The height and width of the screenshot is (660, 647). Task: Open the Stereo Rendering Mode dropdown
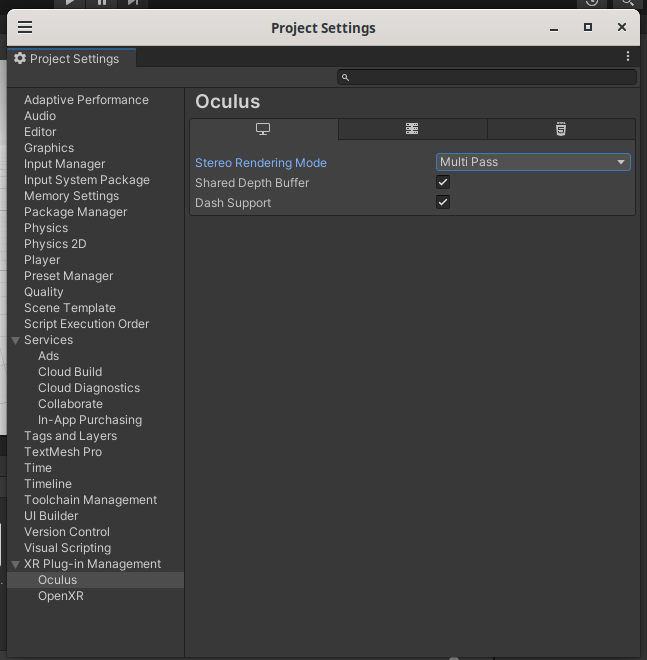pos(533,162)
